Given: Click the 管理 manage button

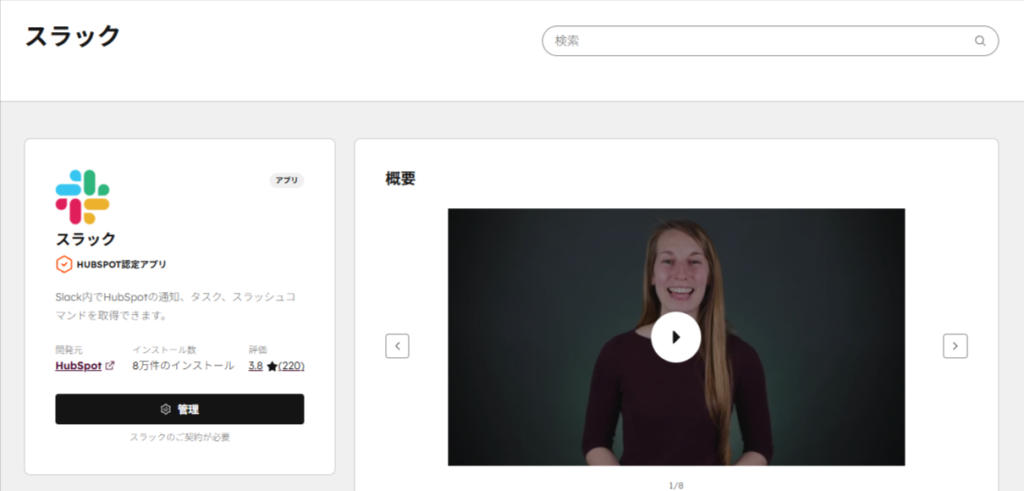Looking at the screenshot, I should coord(180,409).
